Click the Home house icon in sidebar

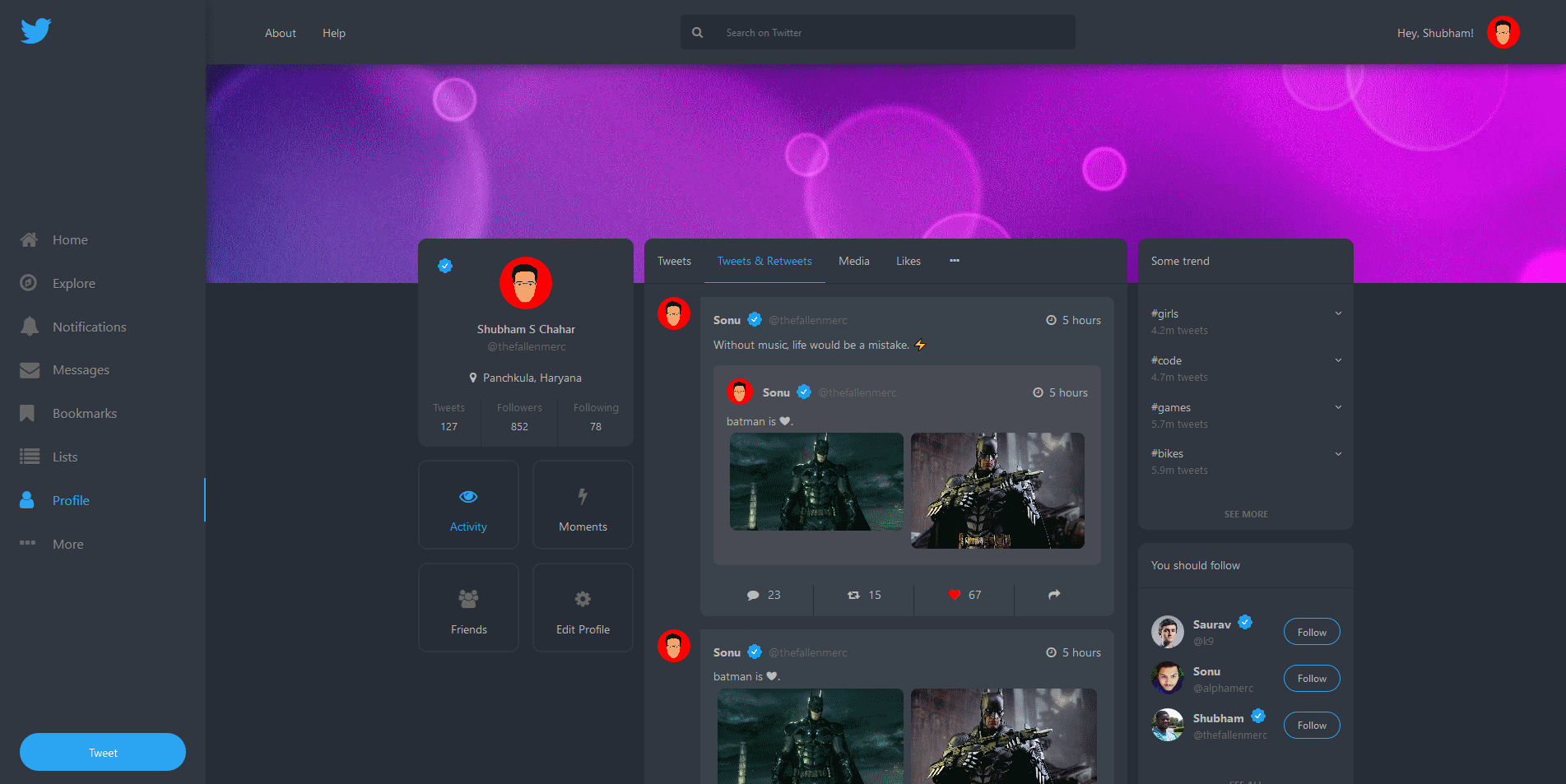[29, 239]
